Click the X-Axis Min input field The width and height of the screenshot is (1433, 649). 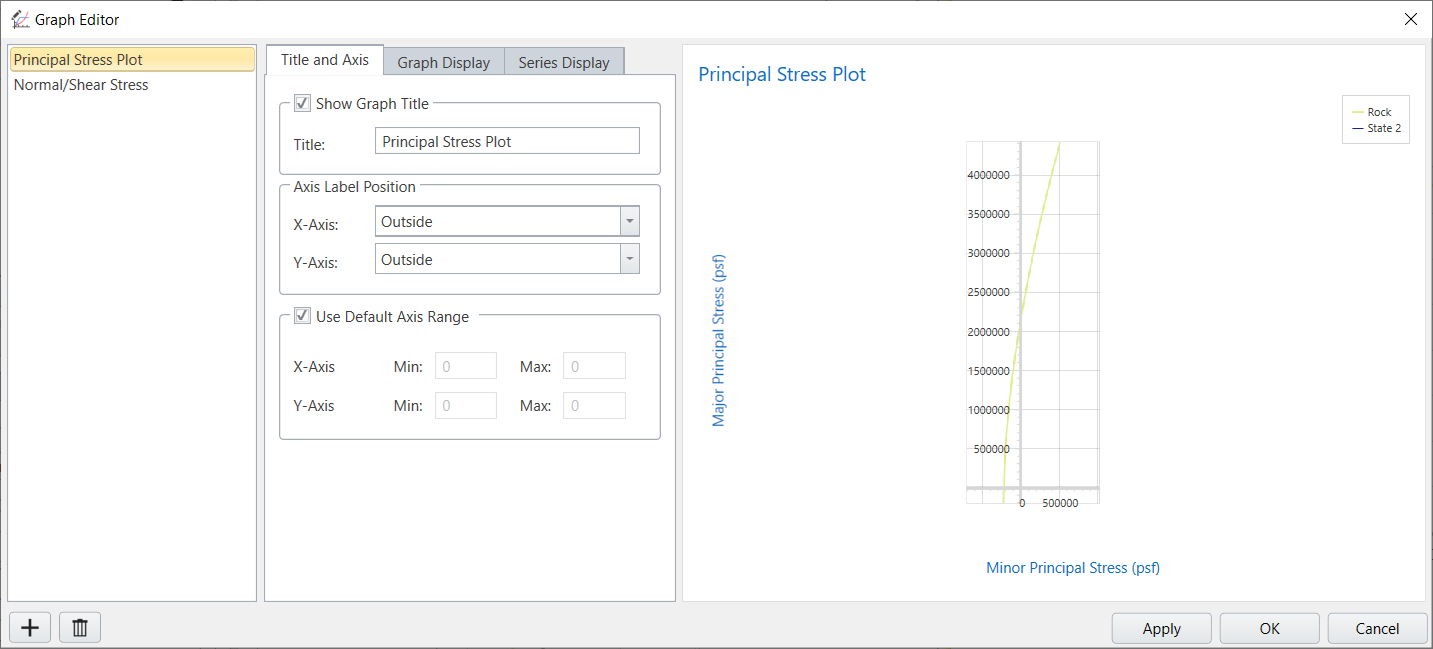466,365
